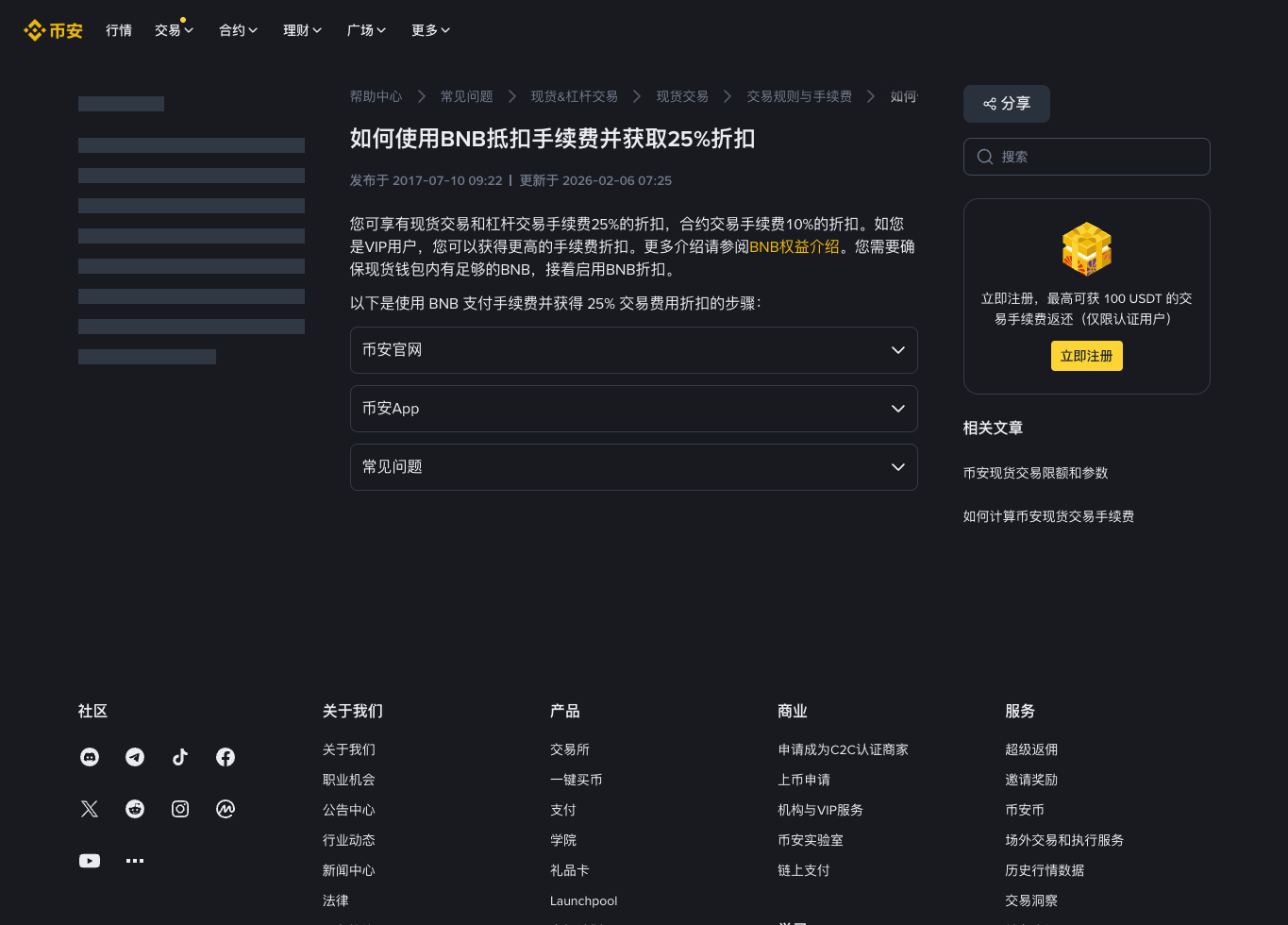Click the 分享 share button

pyautogui.click(x=1007, y=104)
